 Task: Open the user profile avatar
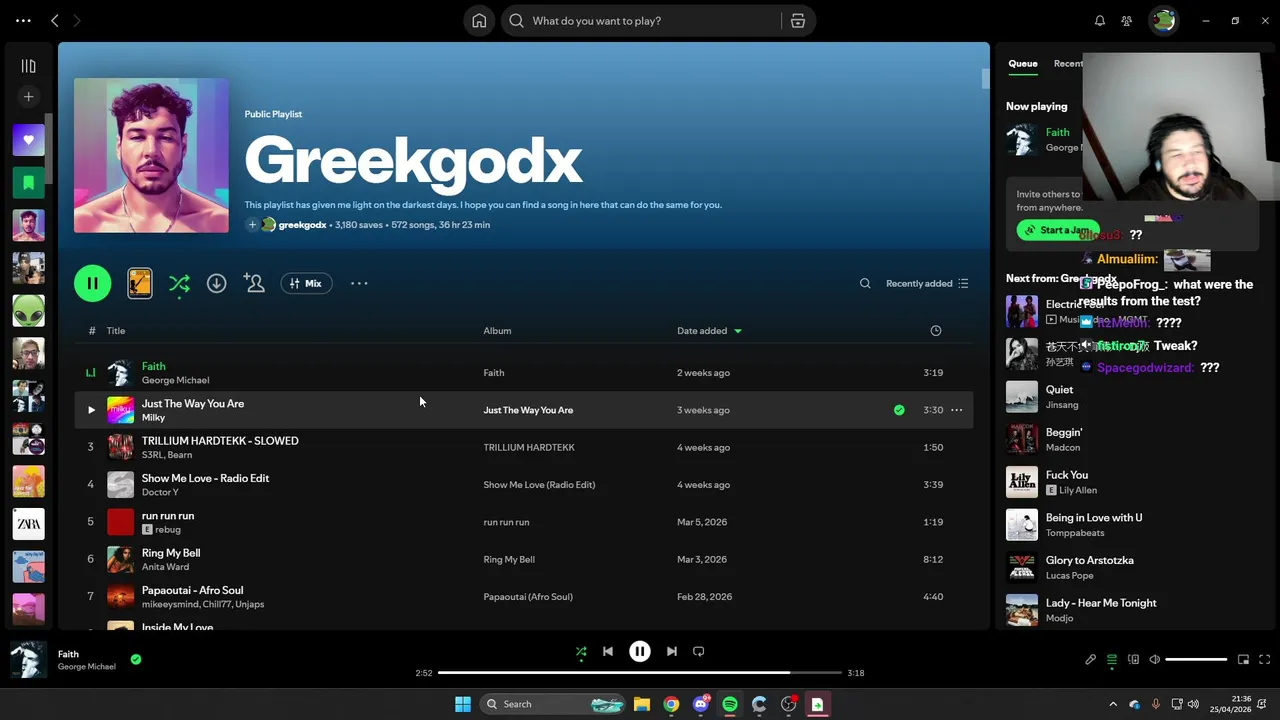1163,21
